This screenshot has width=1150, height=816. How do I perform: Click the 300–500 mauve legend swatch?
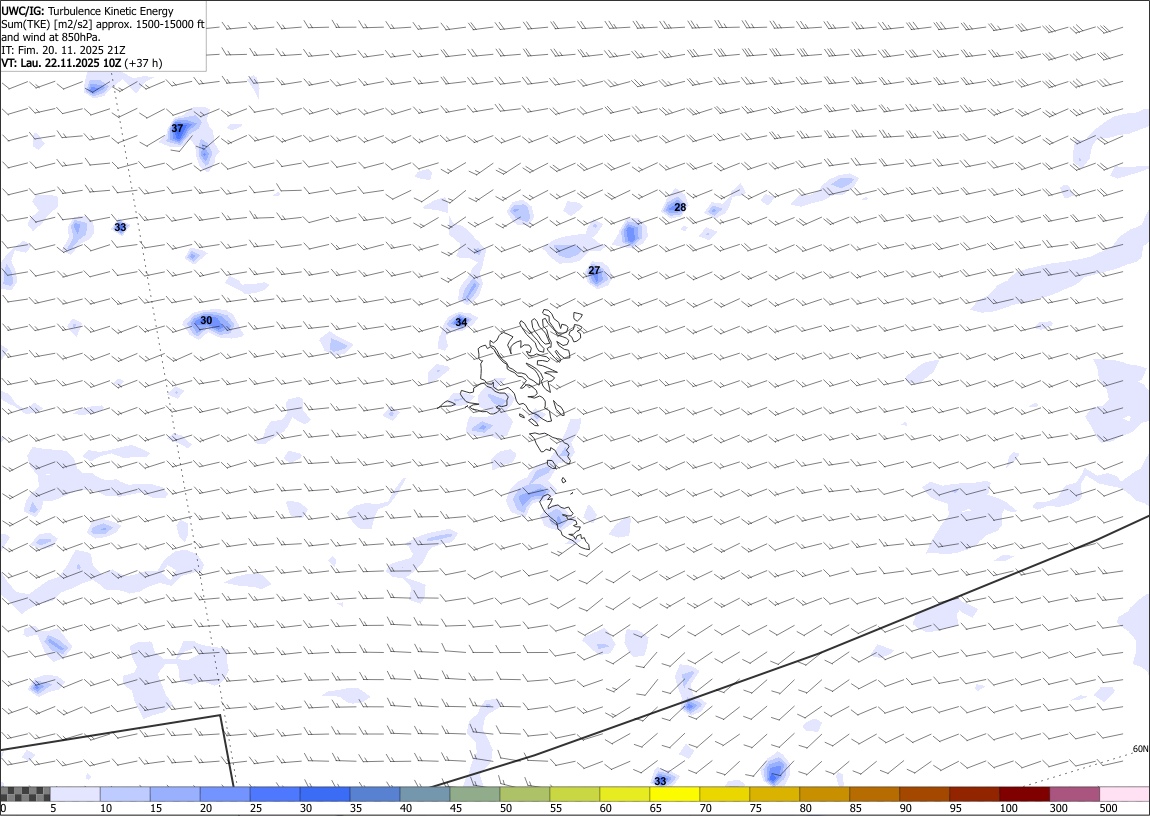pos(1074,794)
